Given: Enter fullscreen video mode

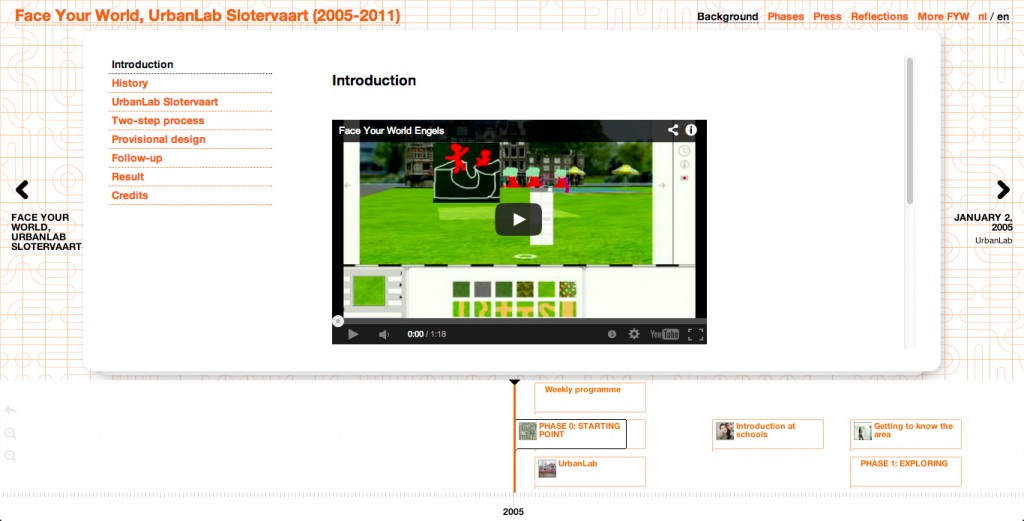Looking at the screenshot, I should (696, 334).
